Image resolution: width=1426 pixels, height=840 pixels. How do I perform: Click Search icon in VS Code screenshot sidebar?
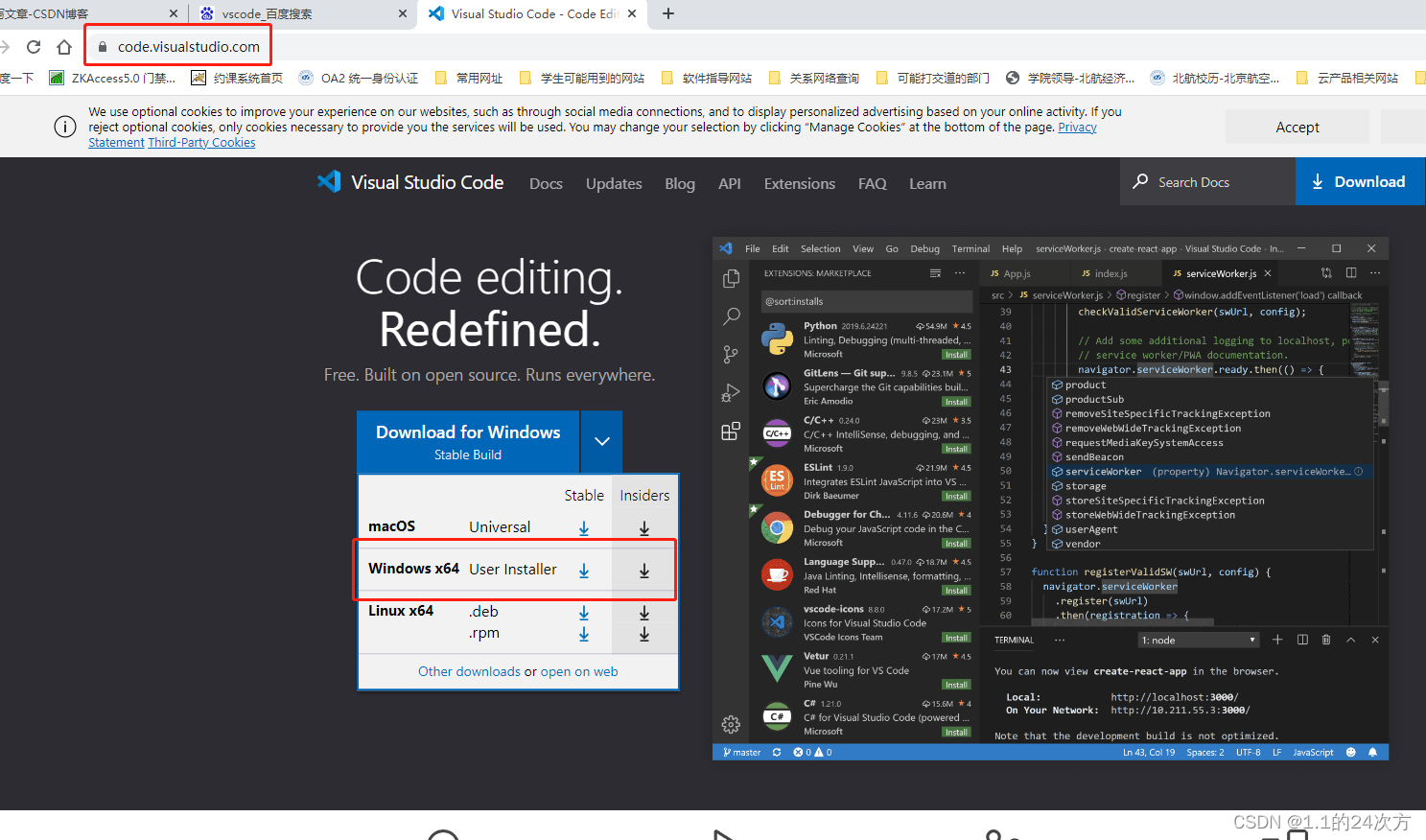click(731, 315)
